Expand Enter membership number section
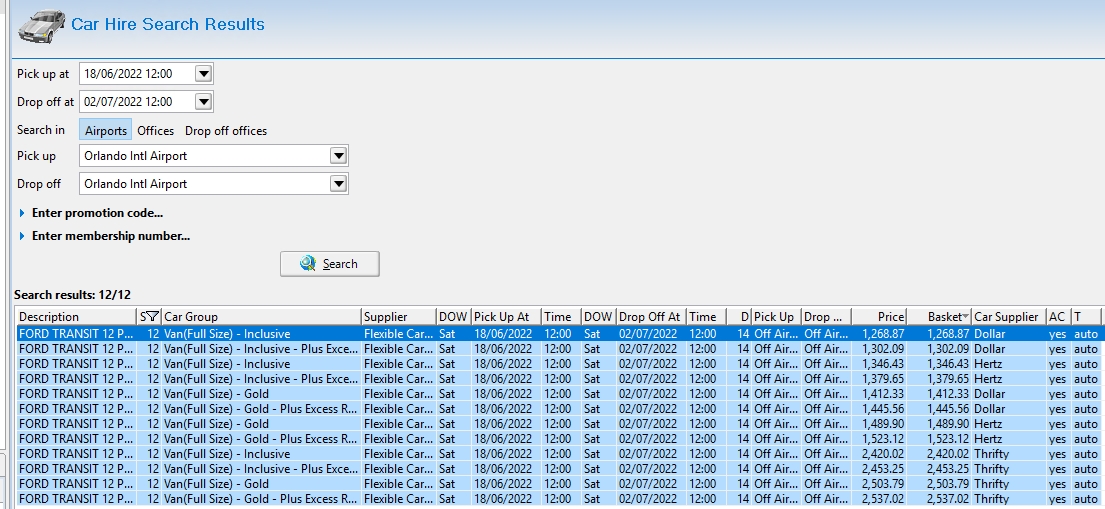 pyautogui.click(x=105, y=236)
